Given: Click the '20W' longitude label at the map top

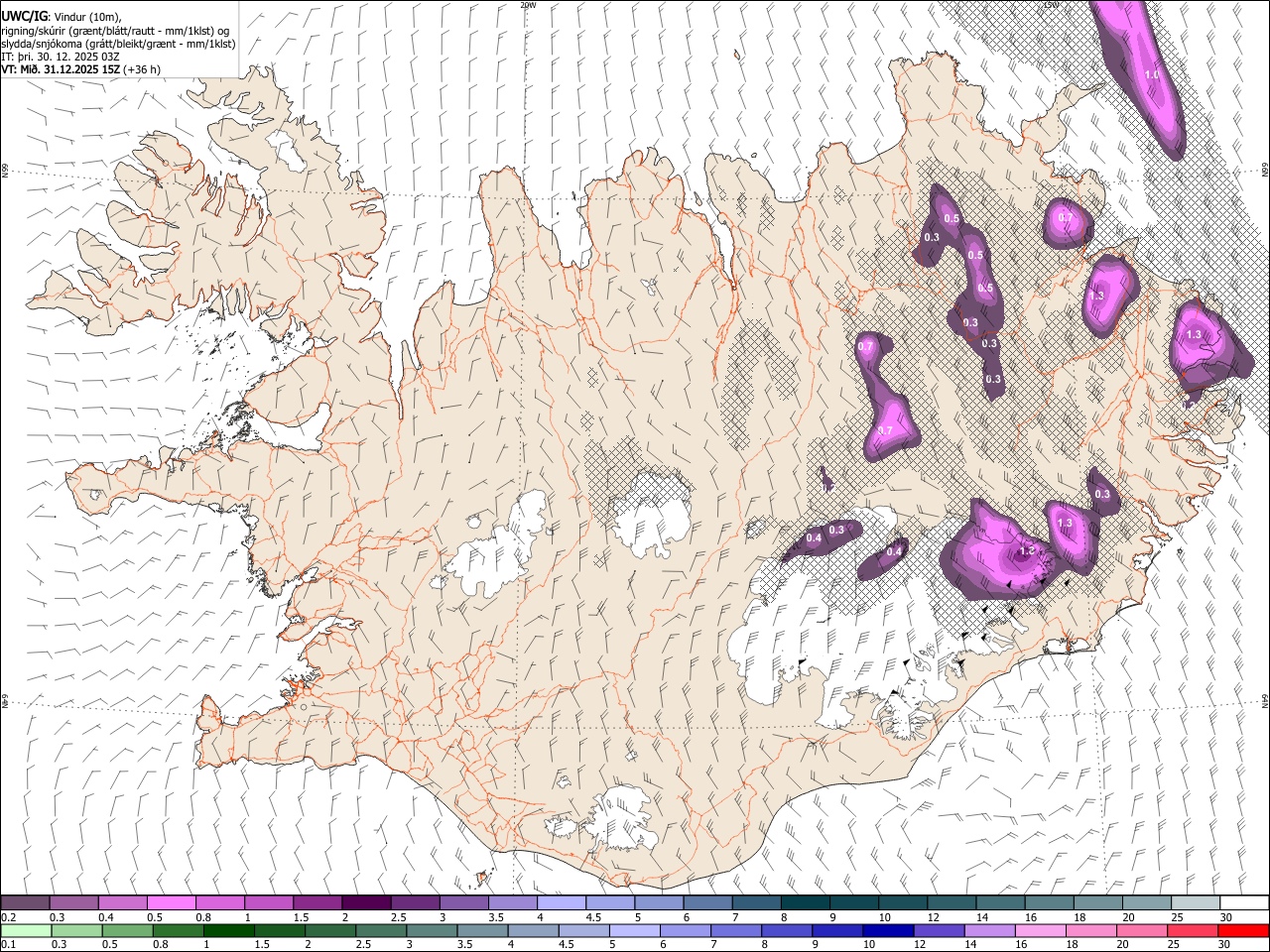Looking at the screenshot, I should (x=528, y=5).
